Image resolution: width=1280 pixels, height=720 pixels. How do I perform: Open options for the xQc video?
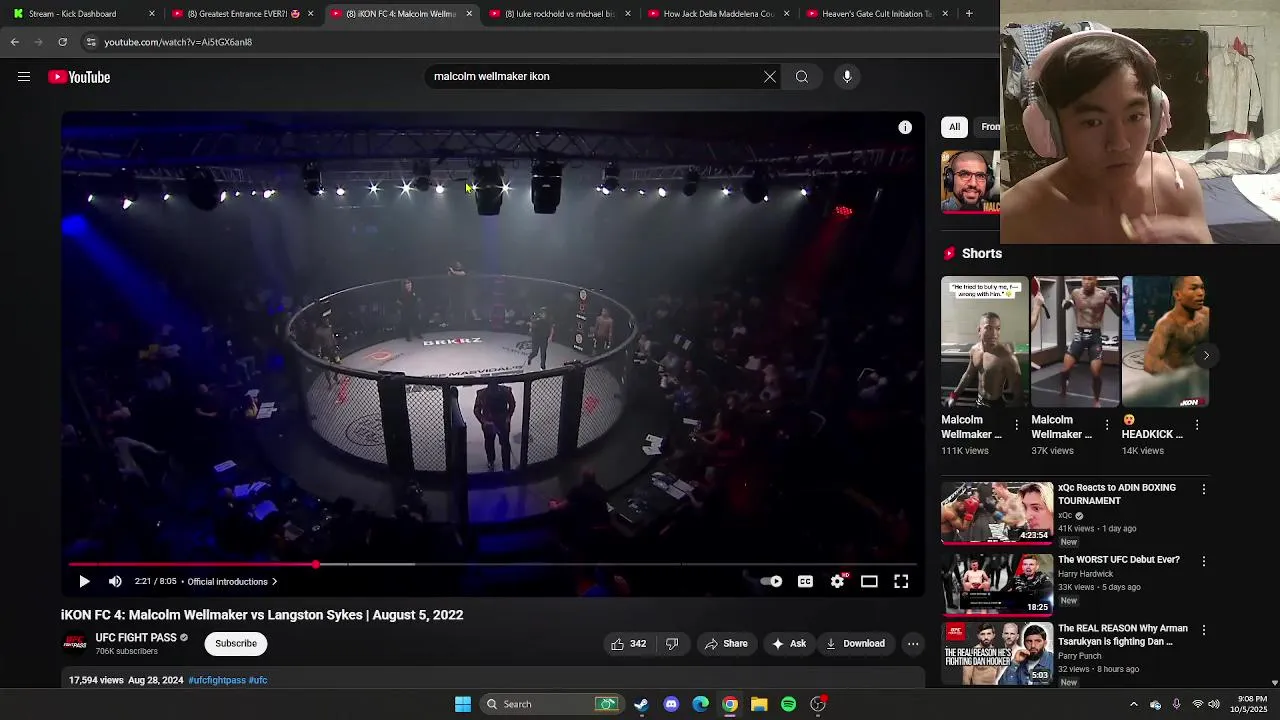coord(1204,490)
